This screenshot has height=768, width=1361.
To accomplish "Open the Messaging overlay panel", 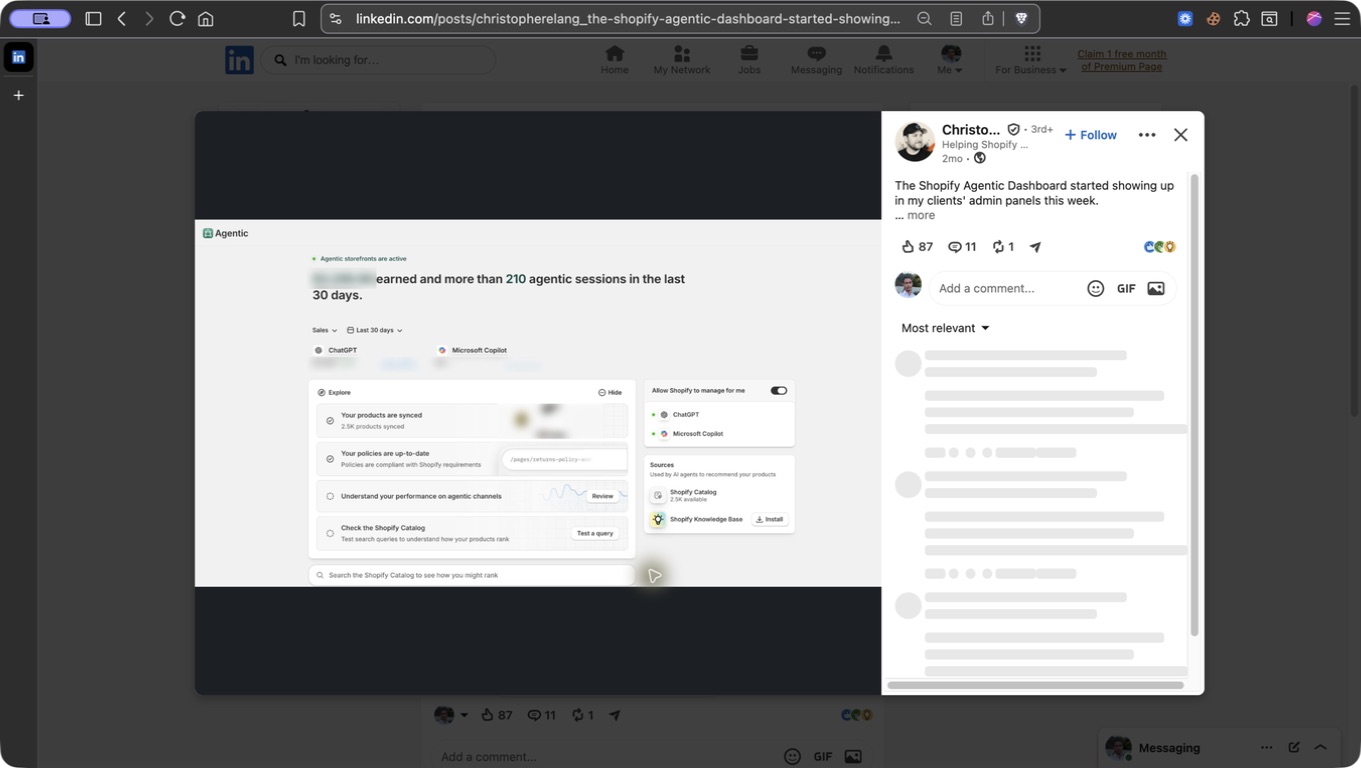I will pyautogui.click(x=1169, y=748).
